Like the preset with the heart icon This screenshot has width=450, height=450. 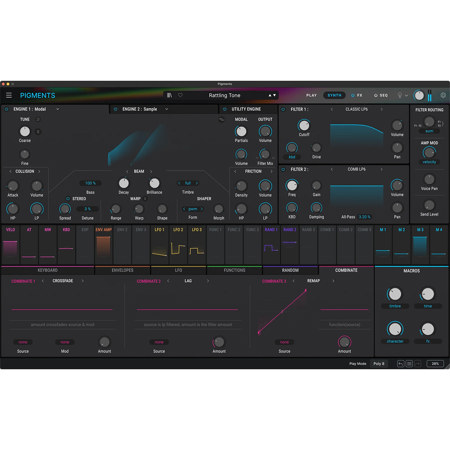[180, 95]
